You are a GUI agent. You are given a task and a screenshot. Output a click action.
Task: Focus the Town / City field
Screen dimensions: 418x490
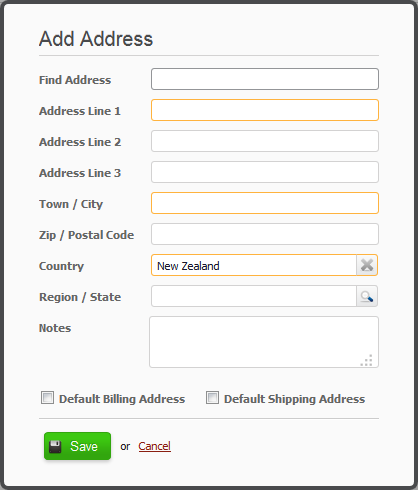click(265, 203)
